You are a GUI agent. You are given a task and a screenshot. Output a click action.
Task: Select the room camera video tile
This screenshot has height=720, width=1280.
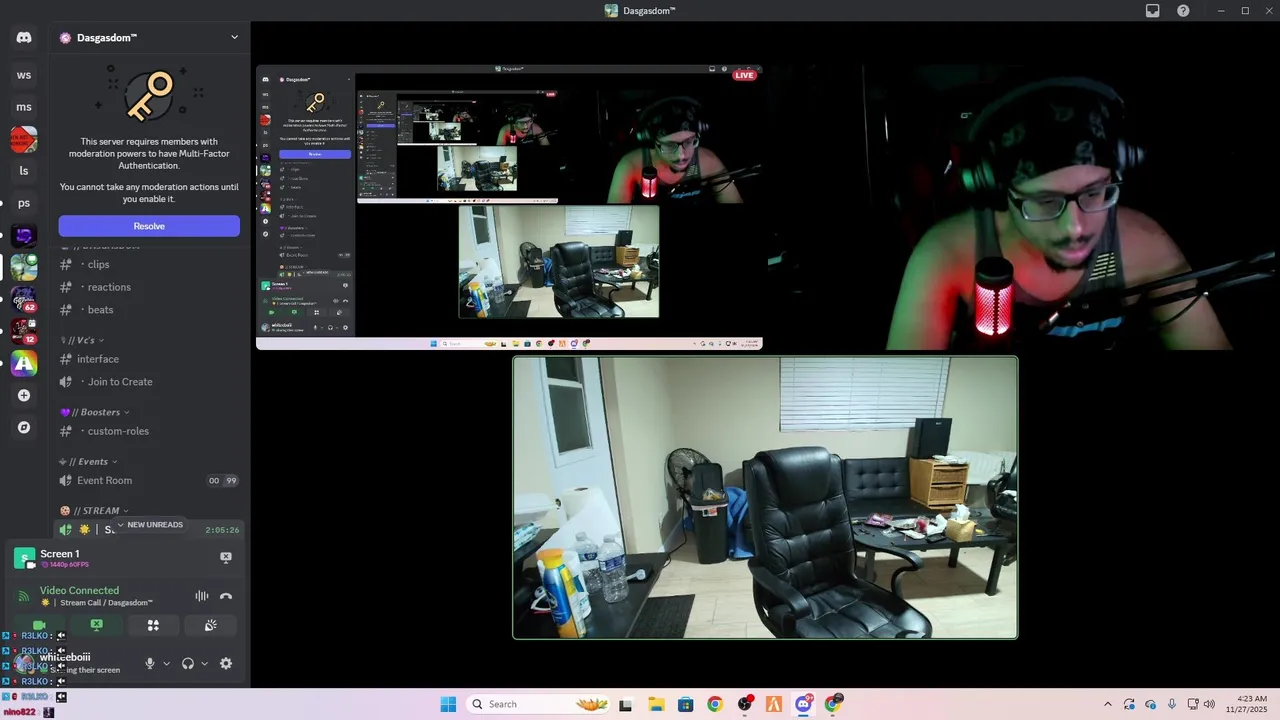(x=765, y=497)
